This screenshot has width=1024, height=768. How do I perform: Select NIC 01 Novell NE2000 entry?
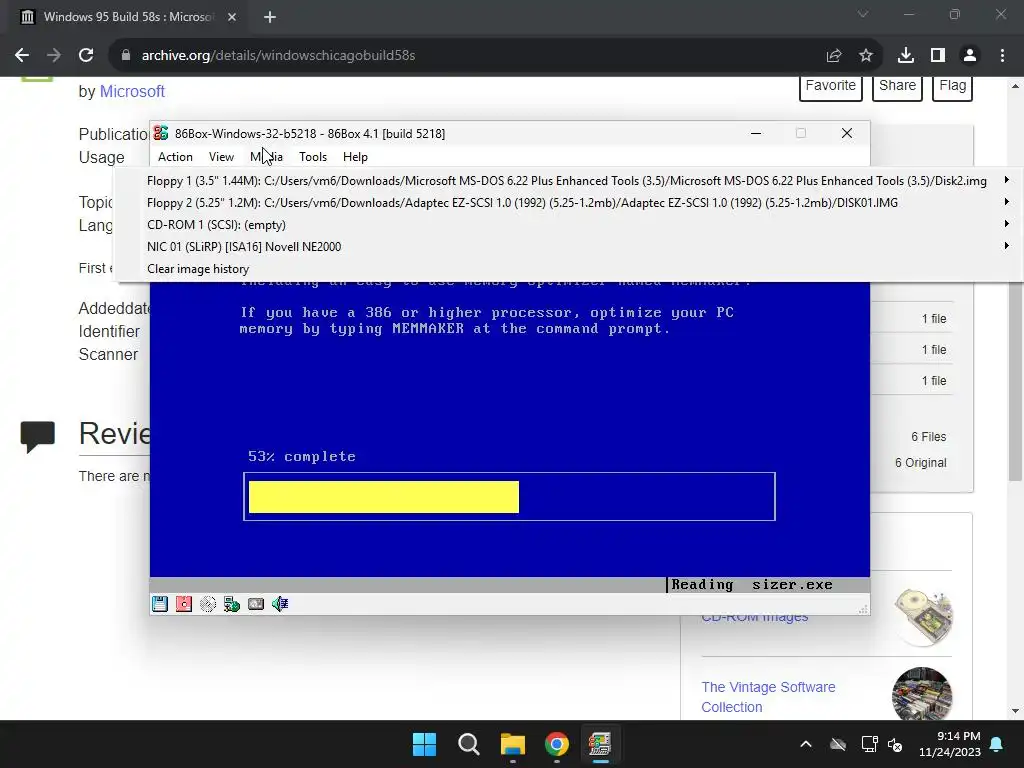click(x=567, y=247)
